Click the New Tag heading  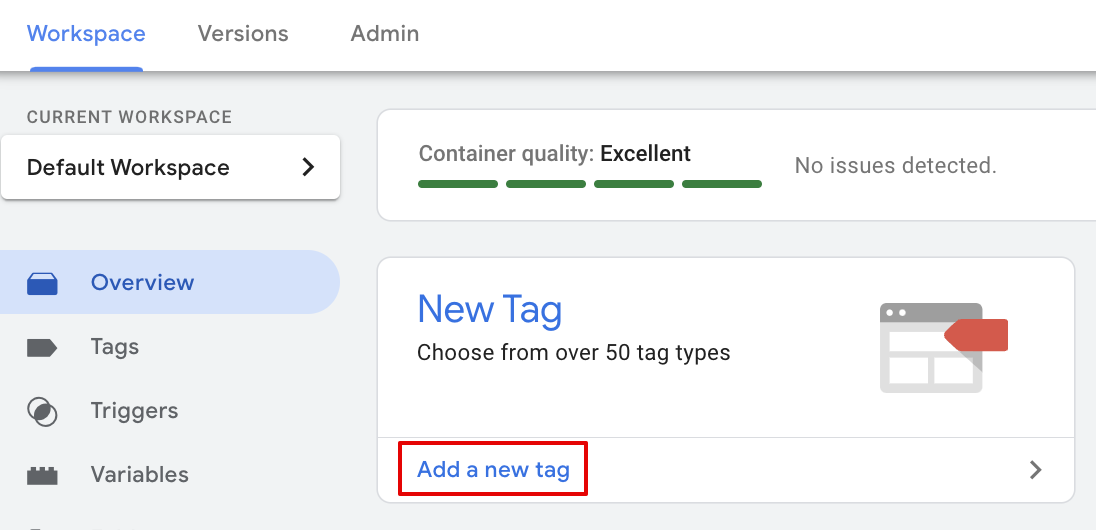489,310
